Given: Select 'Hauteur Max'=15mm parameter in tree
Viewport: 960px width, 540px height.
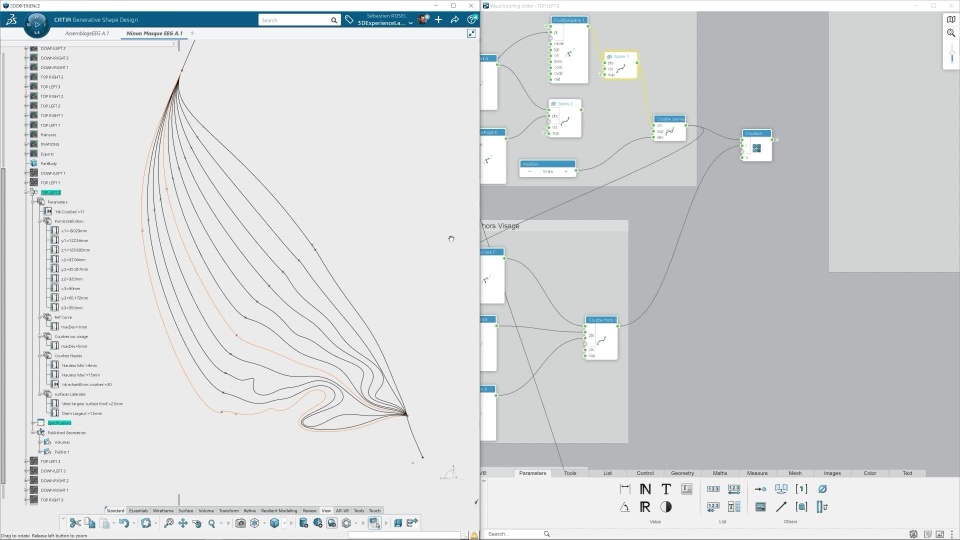Looking at the screenshot, I should pos(80,375).
